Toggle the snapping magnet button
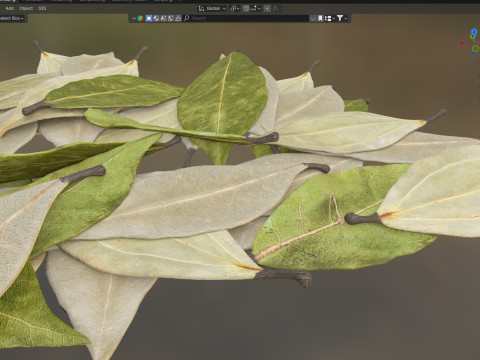 point(246,8)
